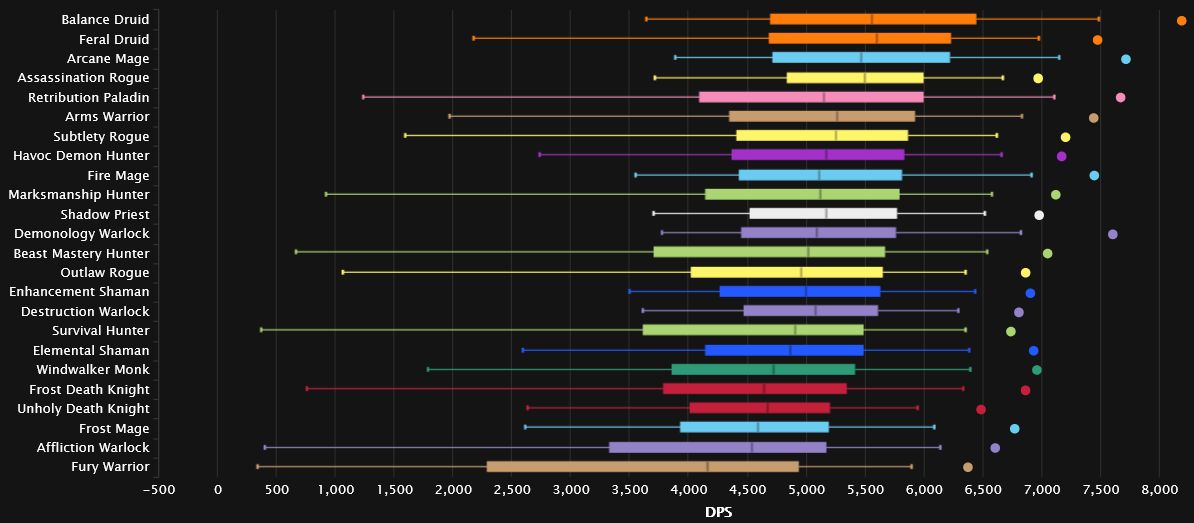Select the Arcane Mage box plot bar
This screenshot has height=523, width=1194.
click(x=860, y=58)
